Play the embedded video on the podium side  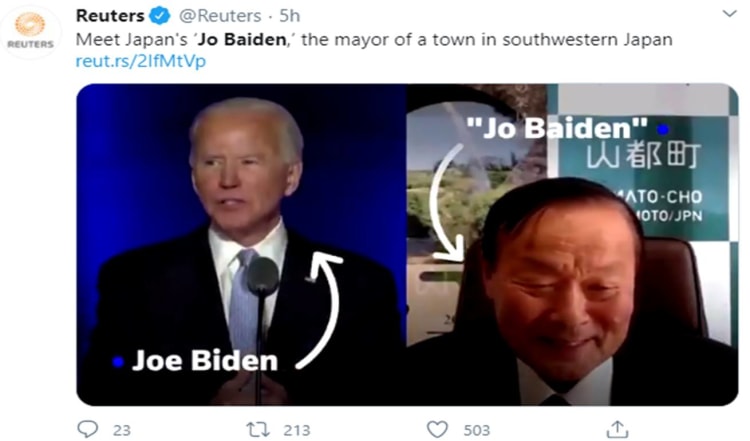point(242,244)
